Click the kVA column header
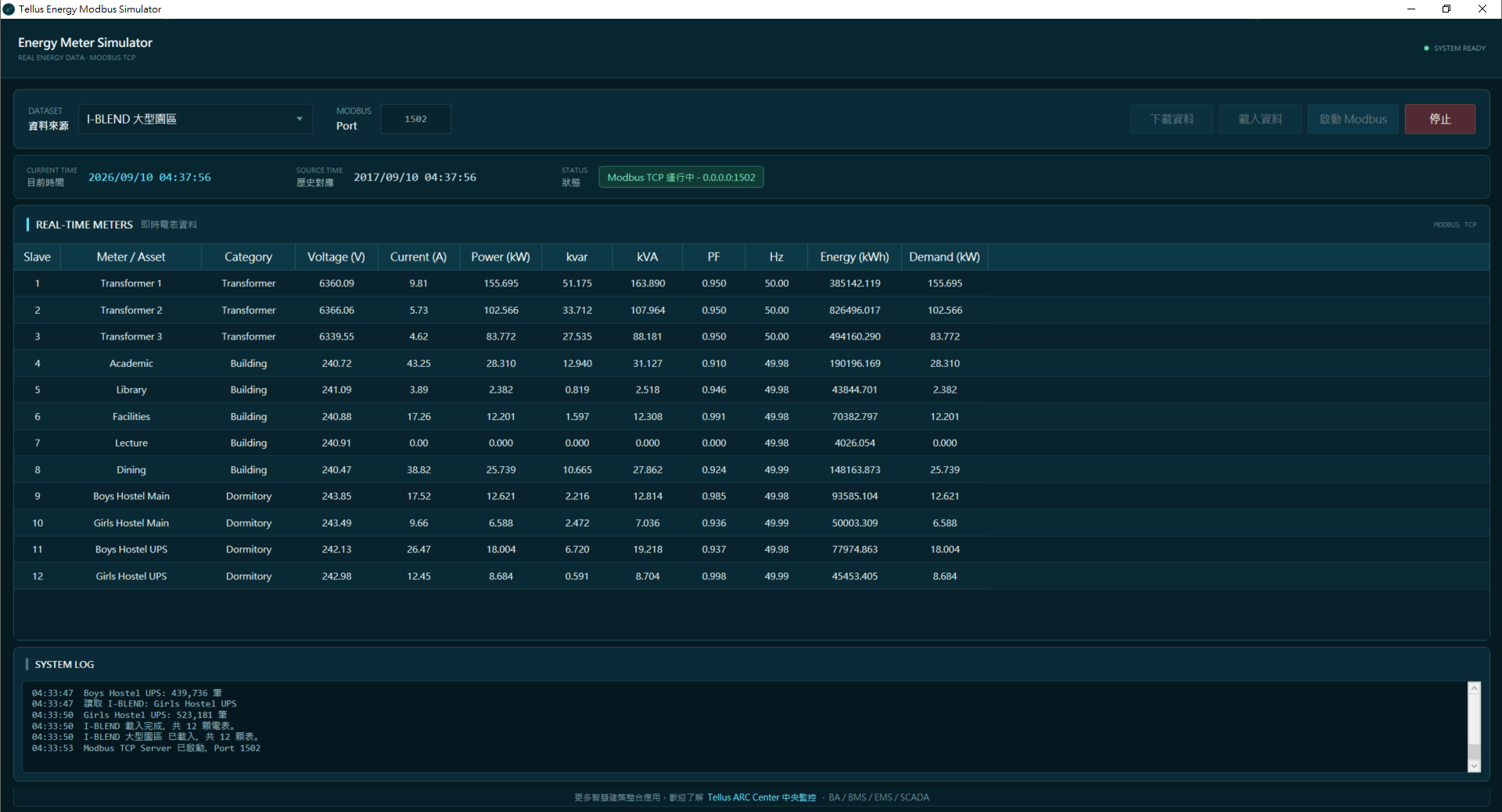Screen dimensions: 1502x812 click(648, 257)
